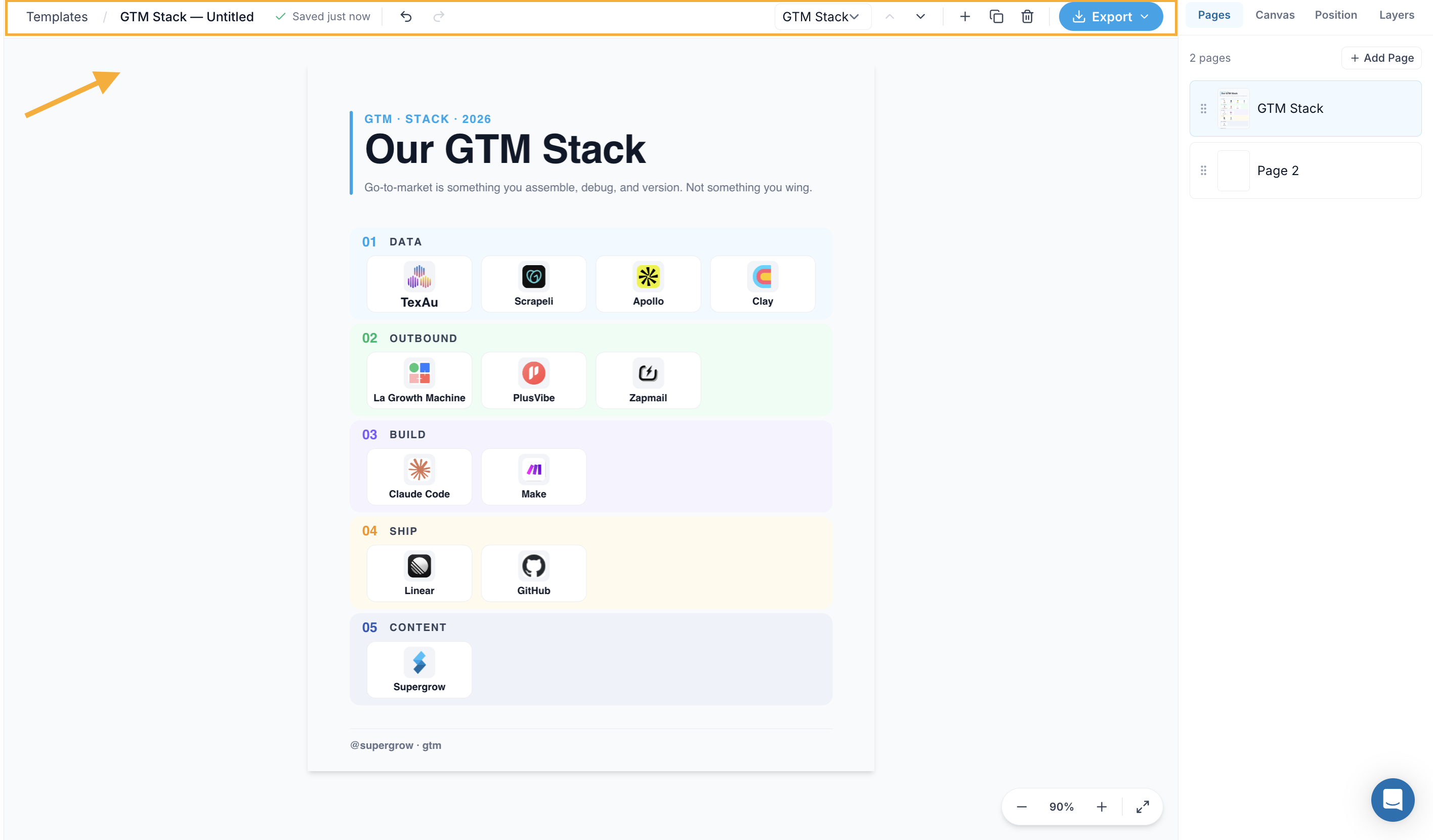1433x840 pixels.
Task: Select the Scrapeli logo icon
Action: tap(533, 277)
